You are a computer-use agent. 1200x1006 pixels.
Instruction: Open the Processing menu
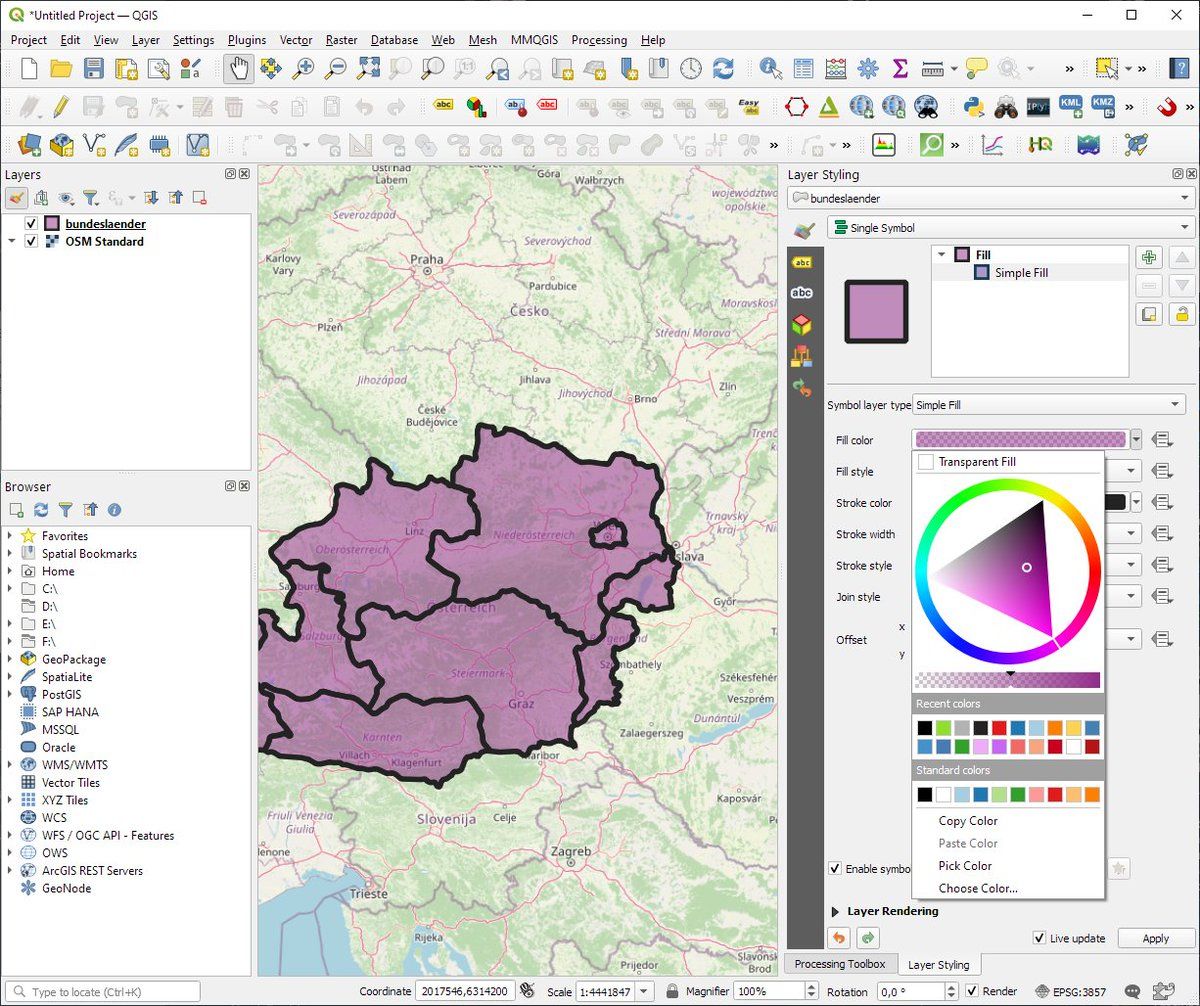(x=598, y=40)
